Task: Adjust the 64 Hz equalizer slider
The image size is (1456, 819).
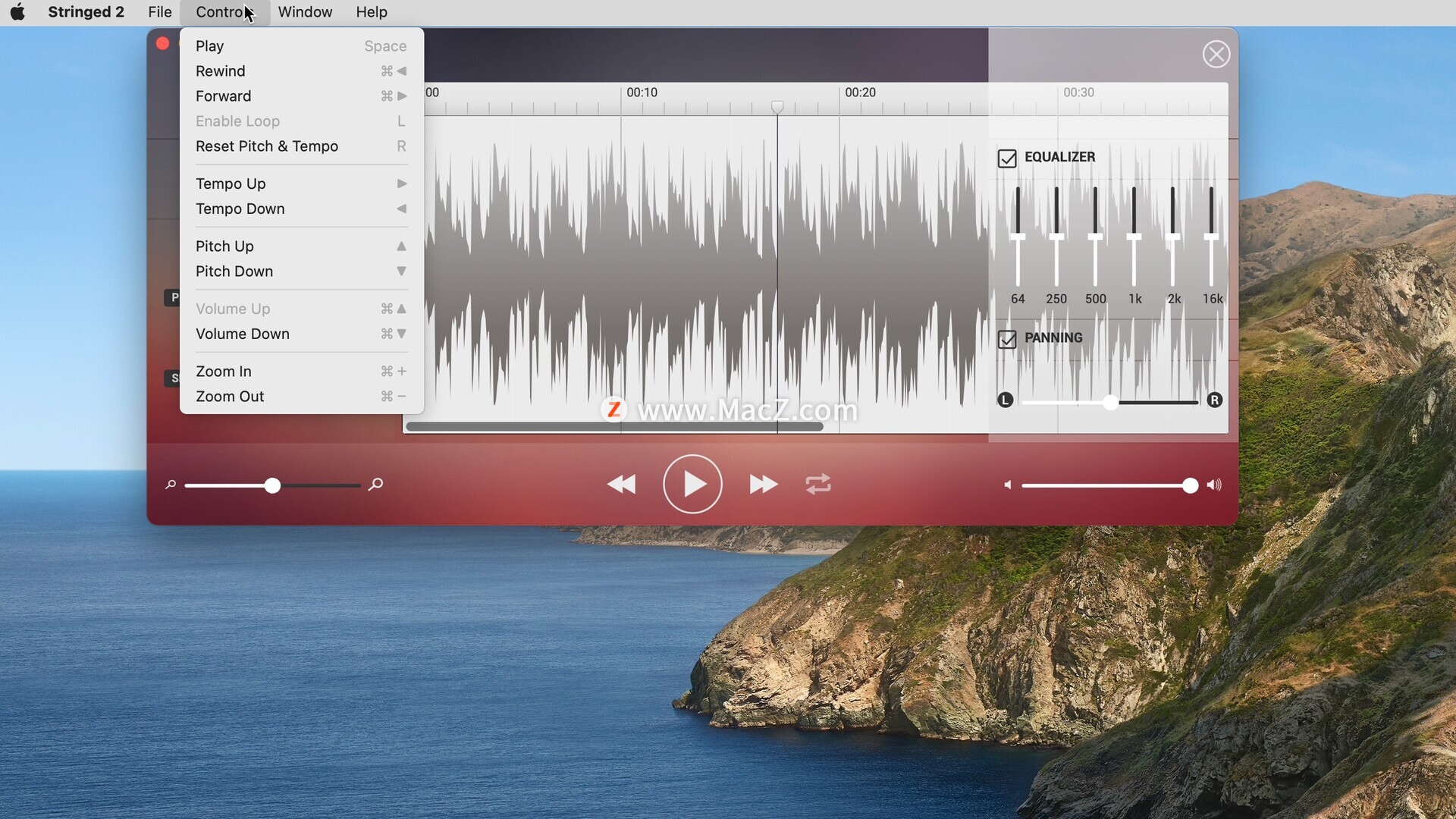Action: click(x=1018, y=237)
